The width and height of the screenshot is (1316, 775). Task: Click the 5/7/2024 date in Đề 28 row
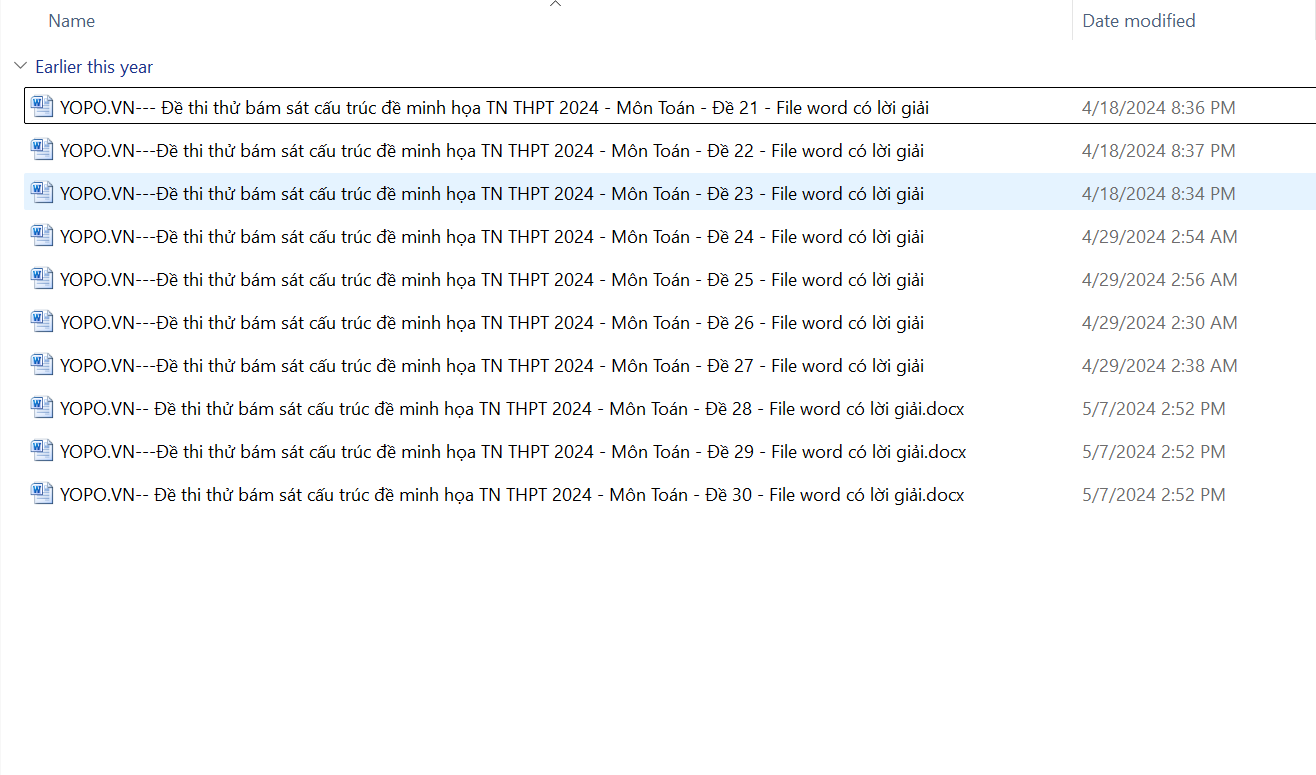pyautogui.click(x=1154, y=409)
